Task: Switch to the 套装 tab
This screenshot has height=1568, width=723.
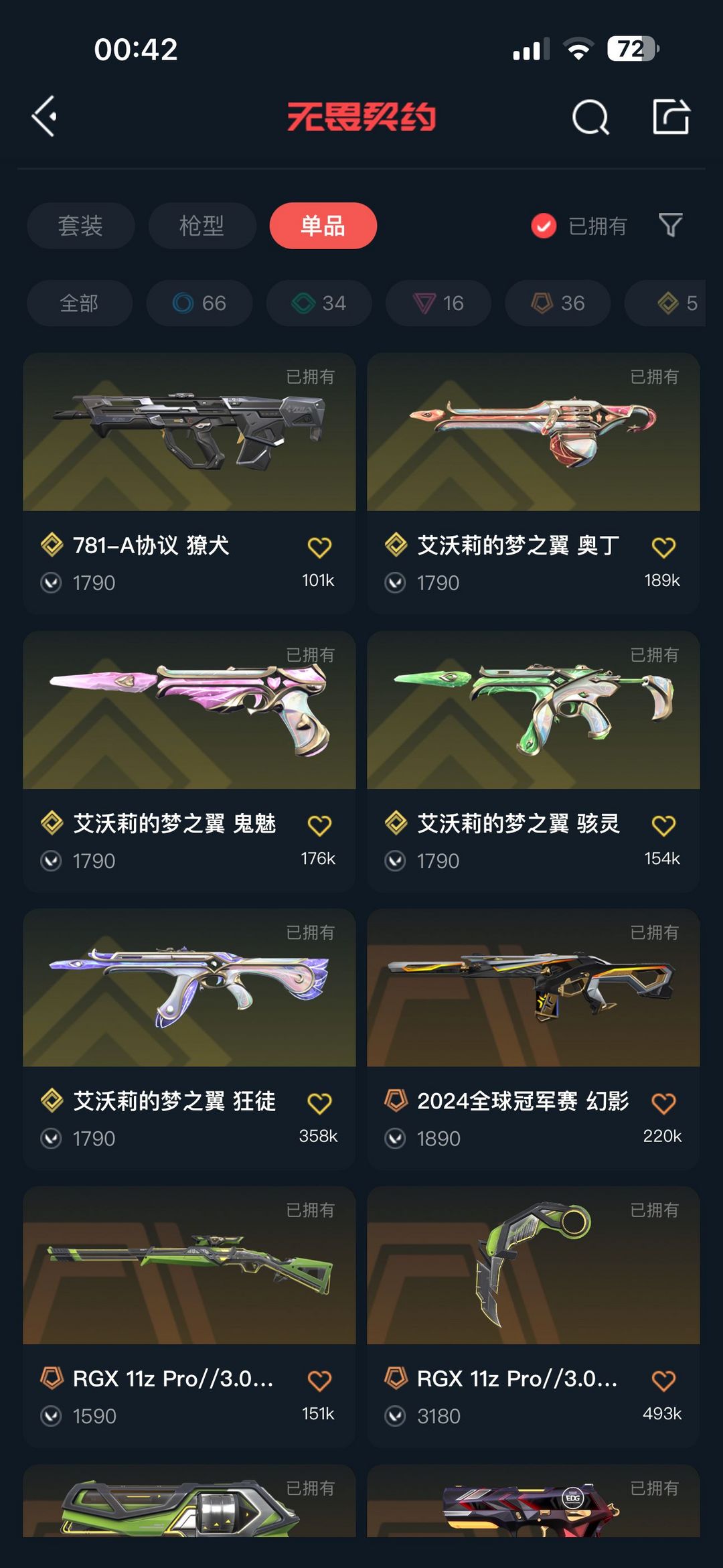Action: [80, 226]
